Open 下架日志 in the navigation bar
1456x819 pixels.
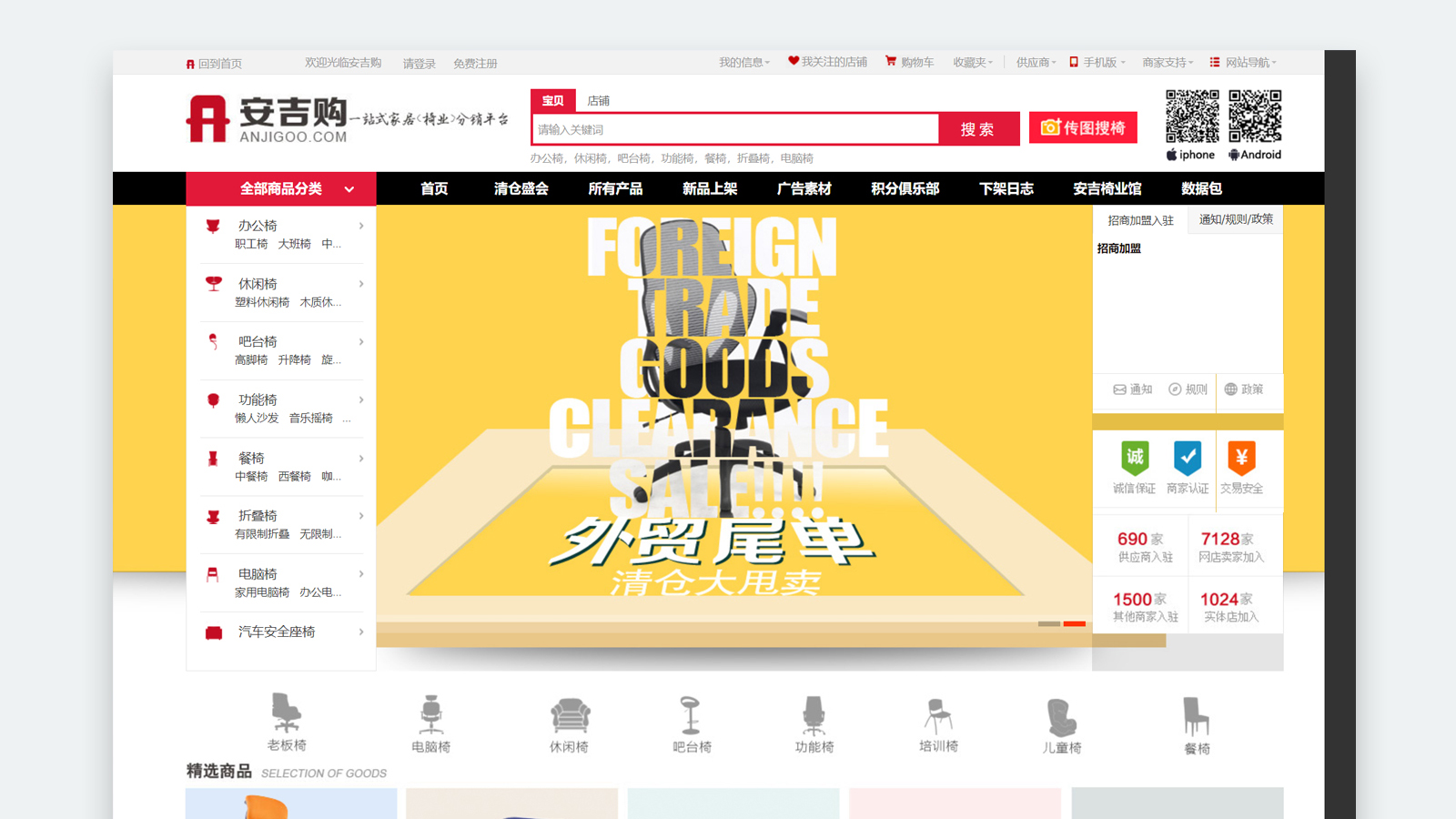click(1006, 188)
